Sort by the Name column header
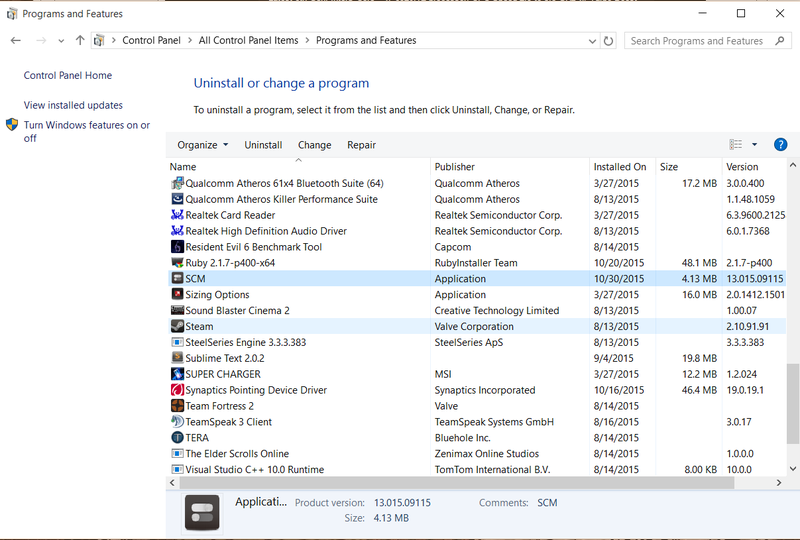 [x=299, y=166]
